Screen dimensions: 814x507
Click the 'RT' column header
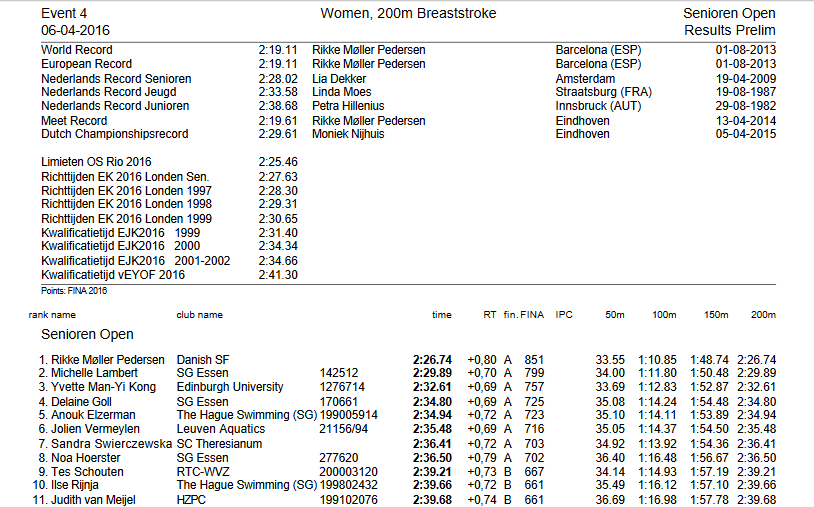(490, 315)
